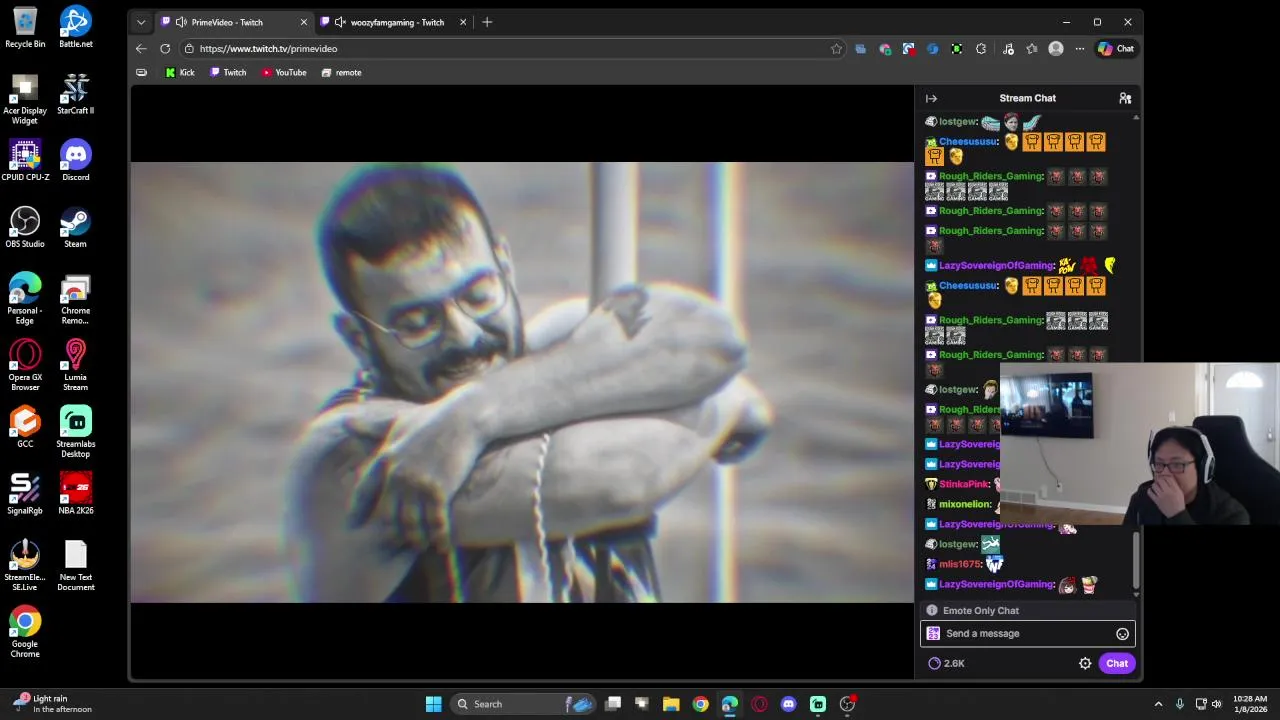This screenshot has height=720, width=1280.
Task: Select the New Text Document desktop file
Action: point(76,565)
